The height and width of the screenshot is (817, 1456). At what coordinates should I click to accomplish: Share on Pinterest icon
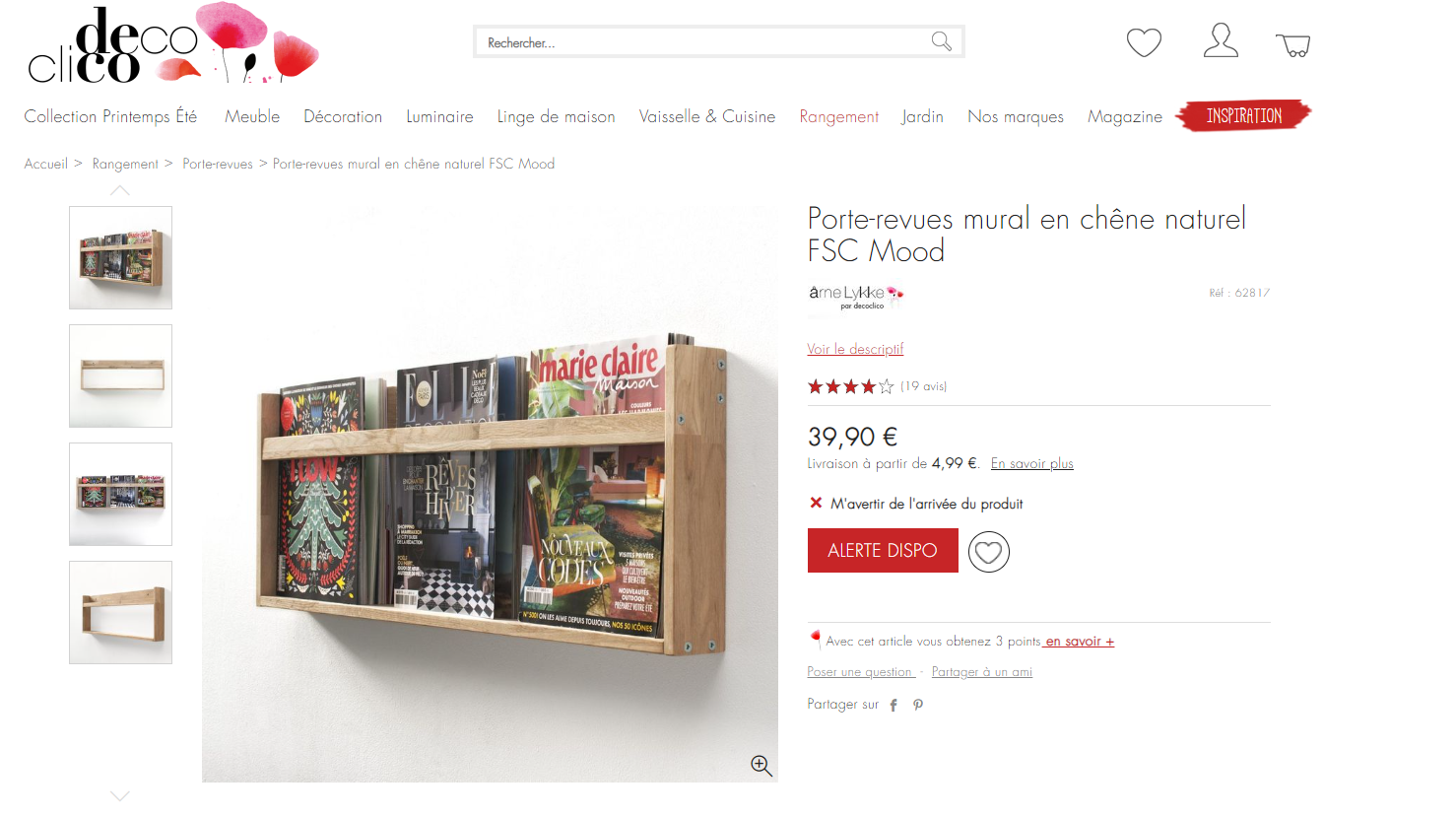tap(918, 705)
